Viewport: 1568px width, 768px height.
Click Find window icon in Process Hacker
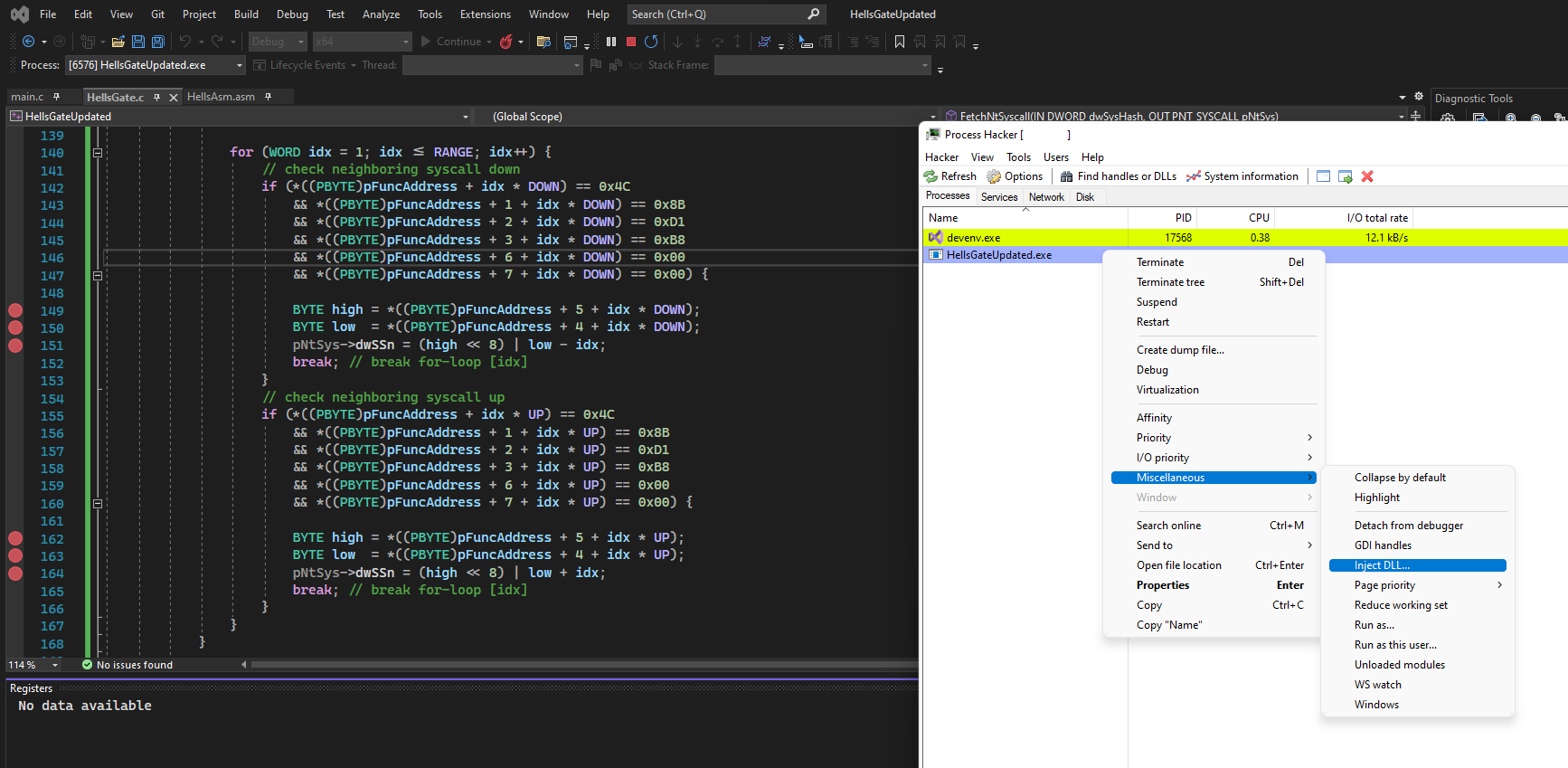1324,176
